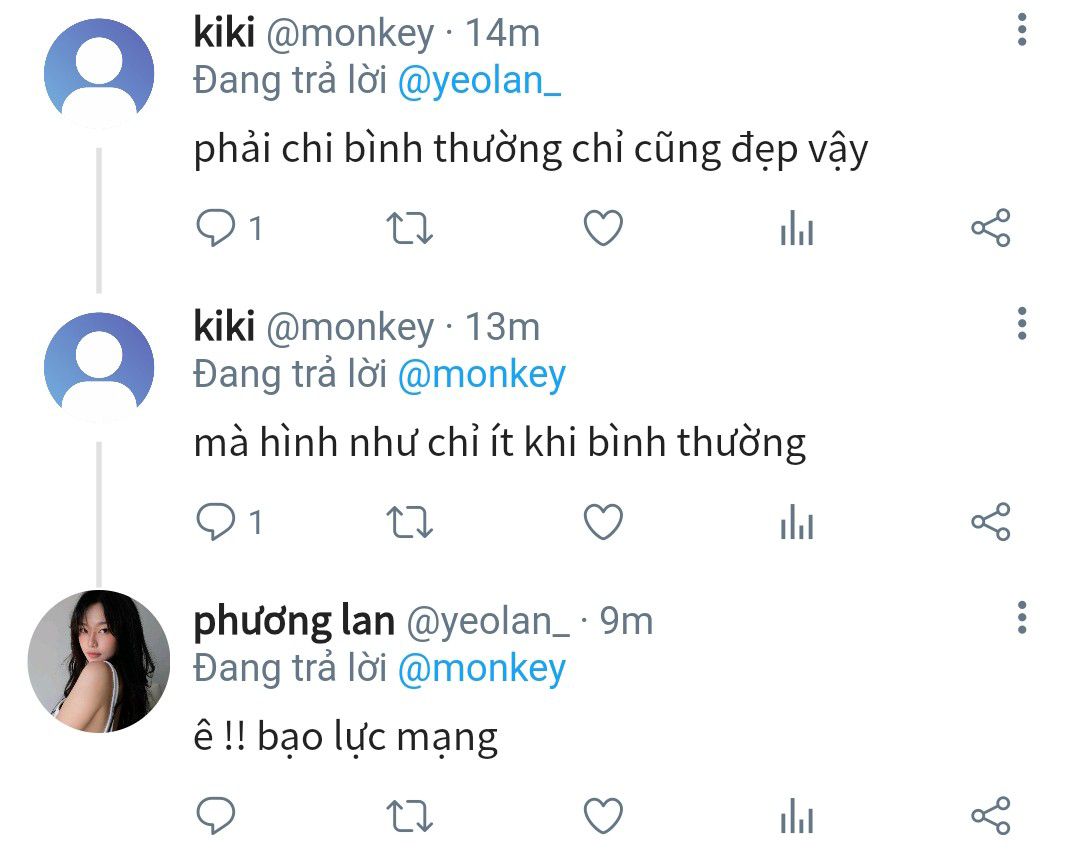Image resolution: width=1080 pixels, height=858 pixels.
Task: Retweet the 'mà hình như' tweet
Action: pos(409,522)
